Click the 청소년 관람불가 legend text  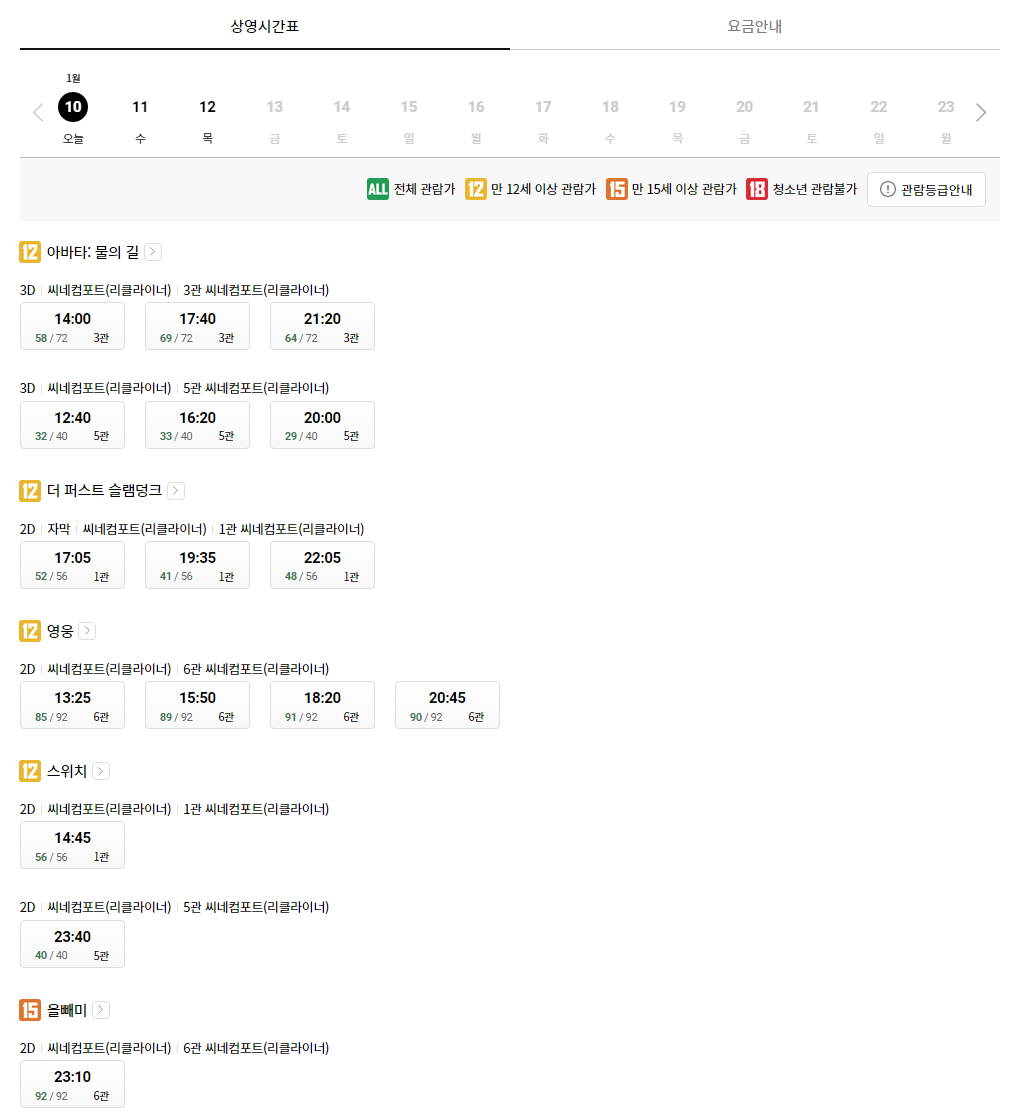[x=814, y=189]
